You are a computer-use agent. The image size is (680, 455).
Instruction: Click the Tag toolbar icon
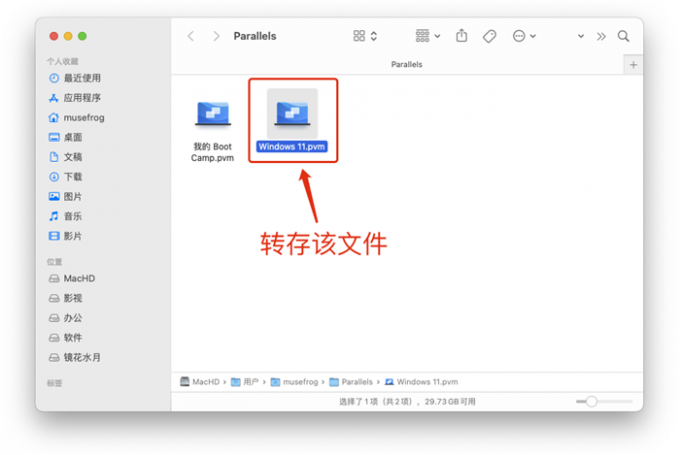pos(490,36)
